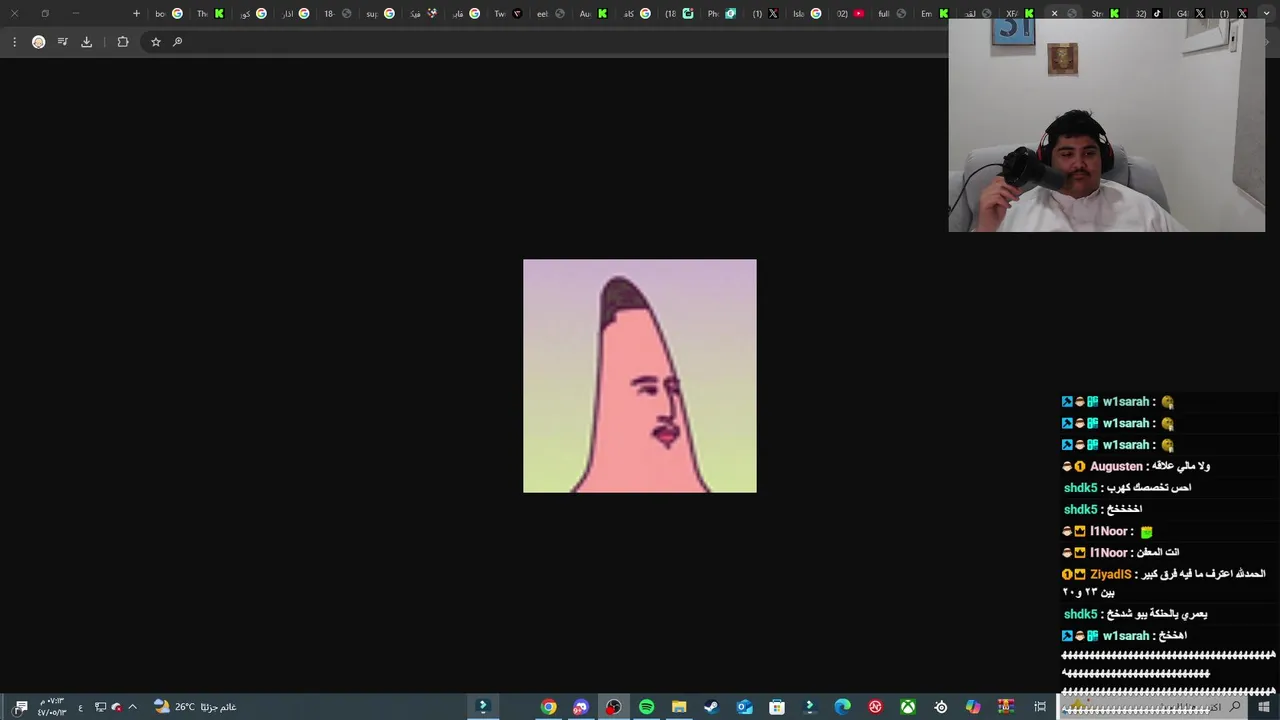
Task: Open the taskbar search magnifier
Action: (1235, 707)
